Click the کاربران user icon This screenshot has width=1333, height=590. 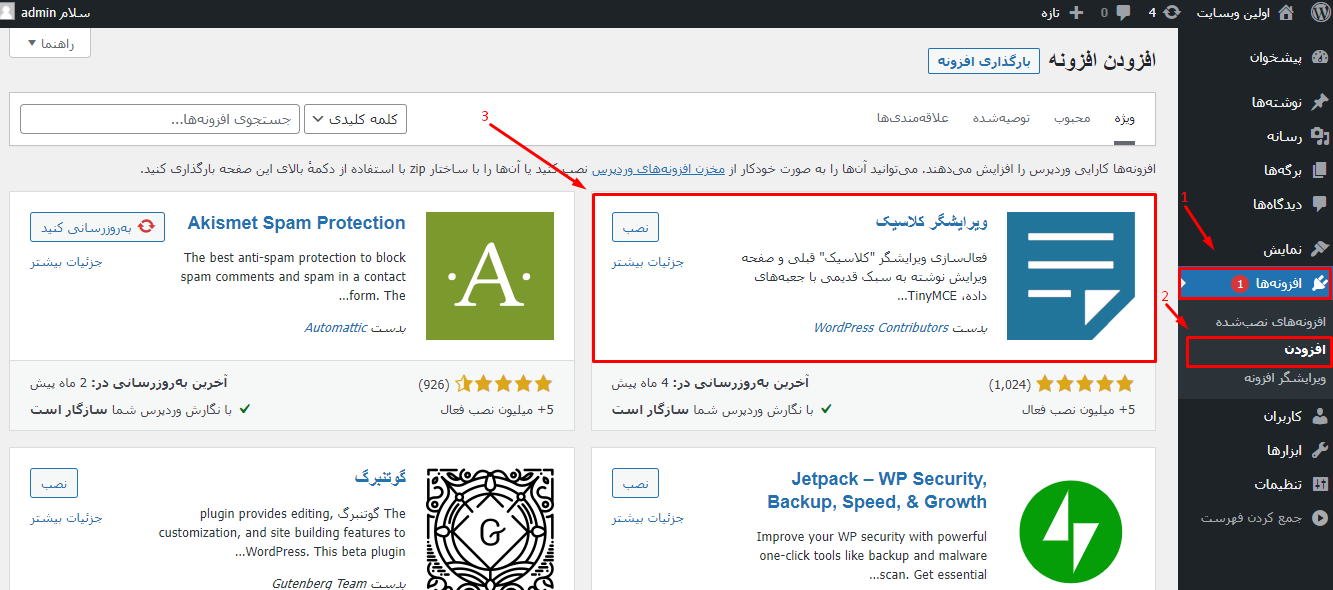[x=1320, y=416]
